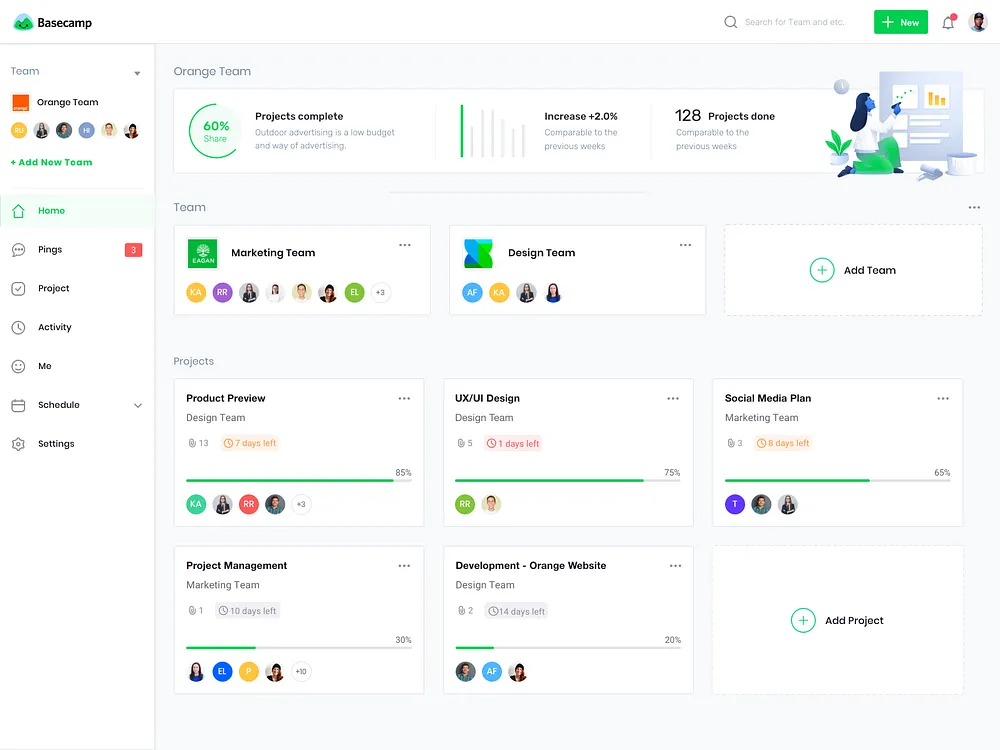This screenshot has width=1000, height=750.
Task: Click the 14 days left tag
Action: [x=517, y=611]
